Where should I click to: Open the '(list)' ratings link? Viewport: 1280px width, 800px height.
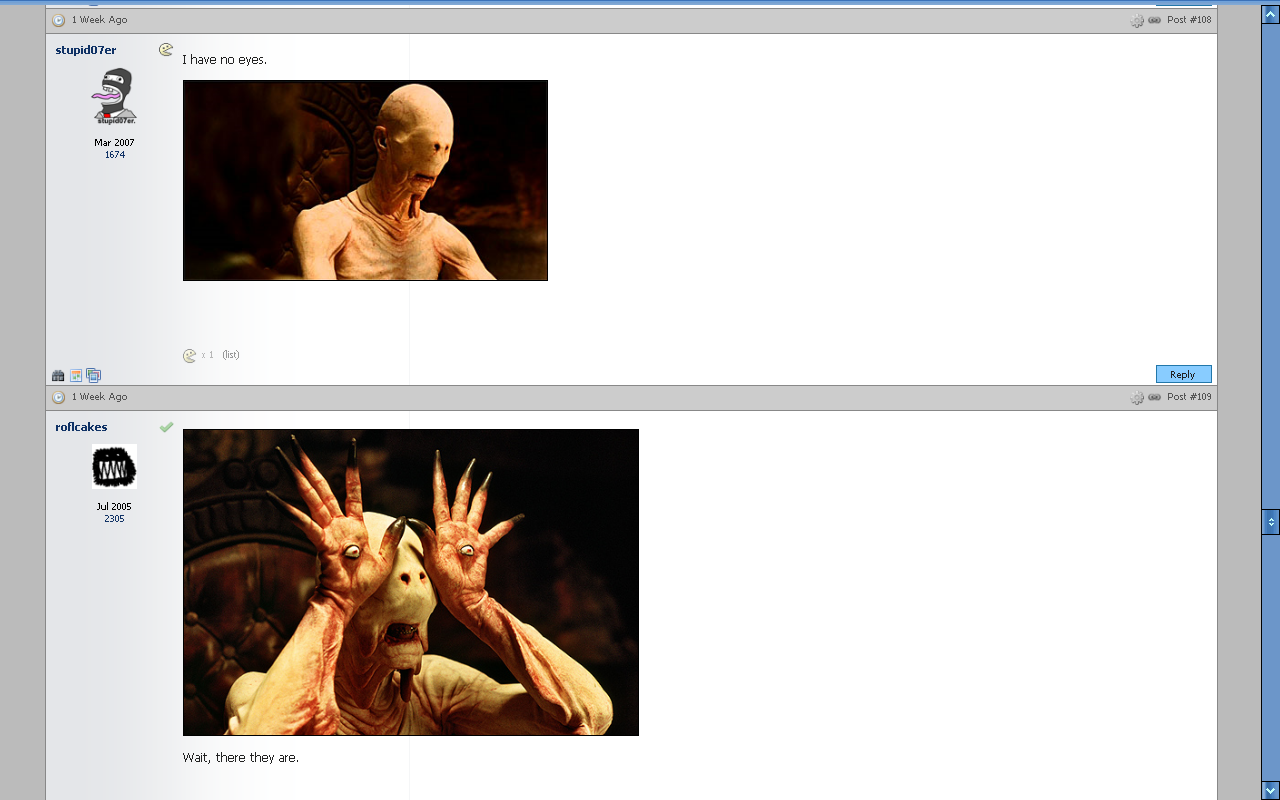(x=231, y=355)
